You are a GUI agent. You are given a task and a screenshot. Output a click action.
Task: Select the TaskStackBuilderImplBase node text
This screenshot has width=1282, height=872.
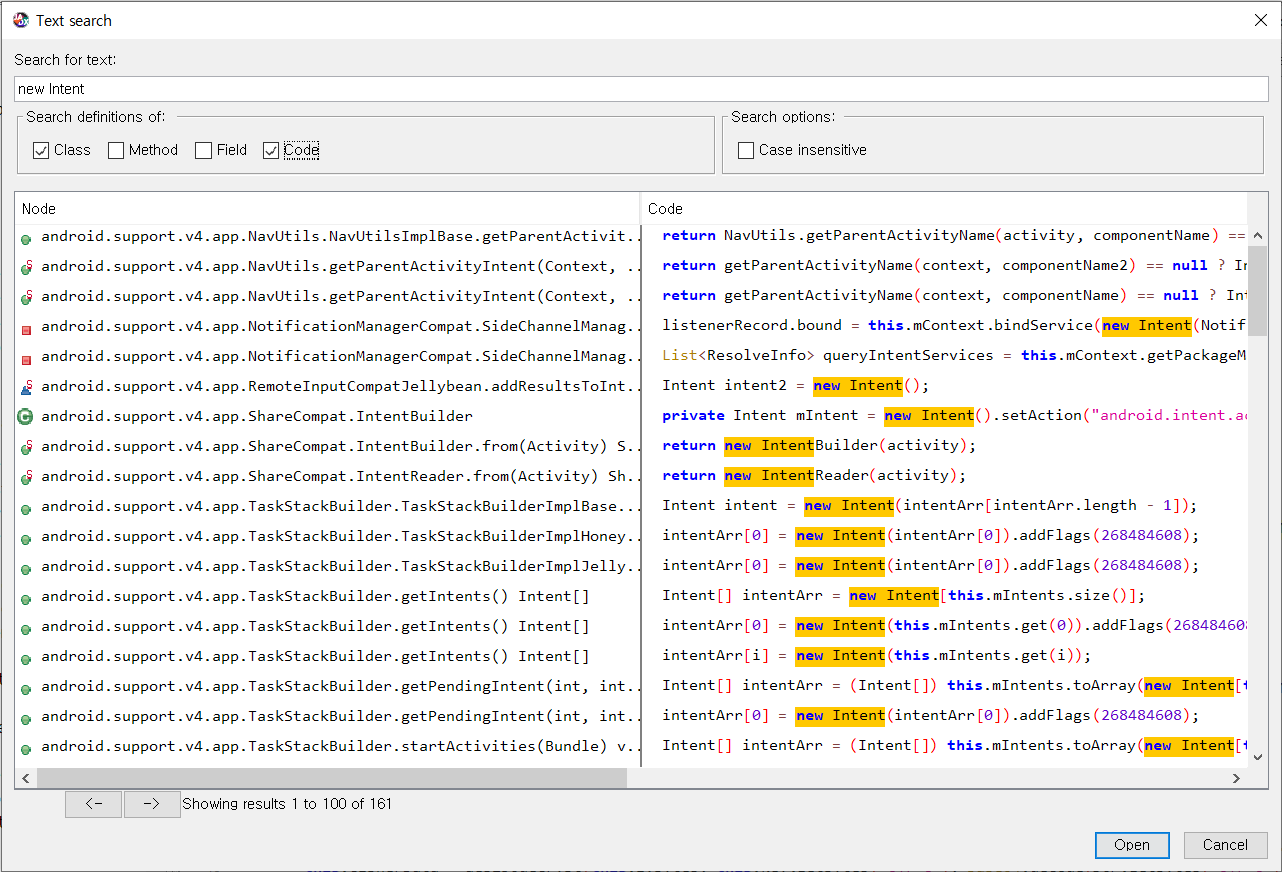[342, 506]
